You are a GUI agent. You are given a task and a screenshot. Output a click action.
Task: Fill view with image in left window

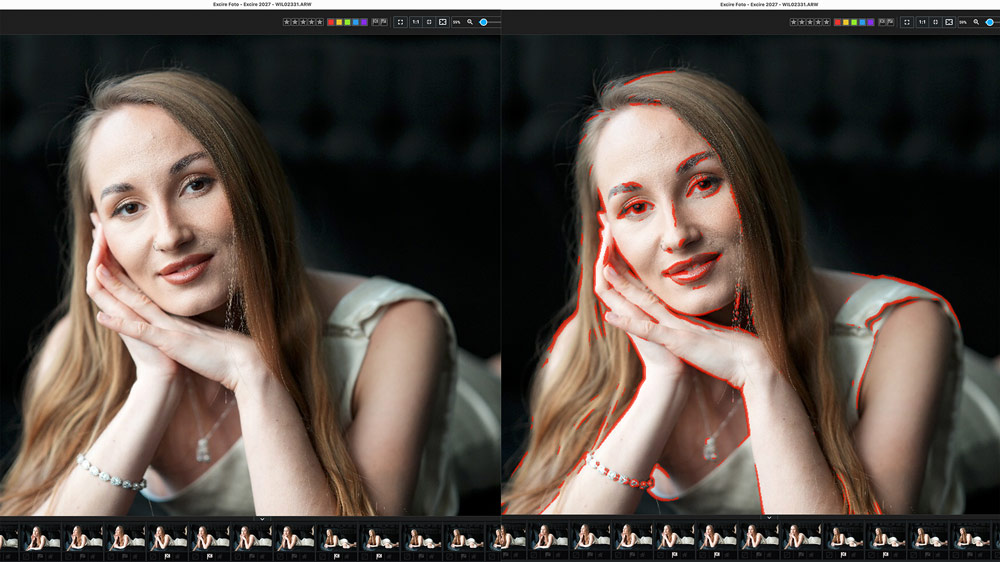pyautogui.click(x=443, y=22)
